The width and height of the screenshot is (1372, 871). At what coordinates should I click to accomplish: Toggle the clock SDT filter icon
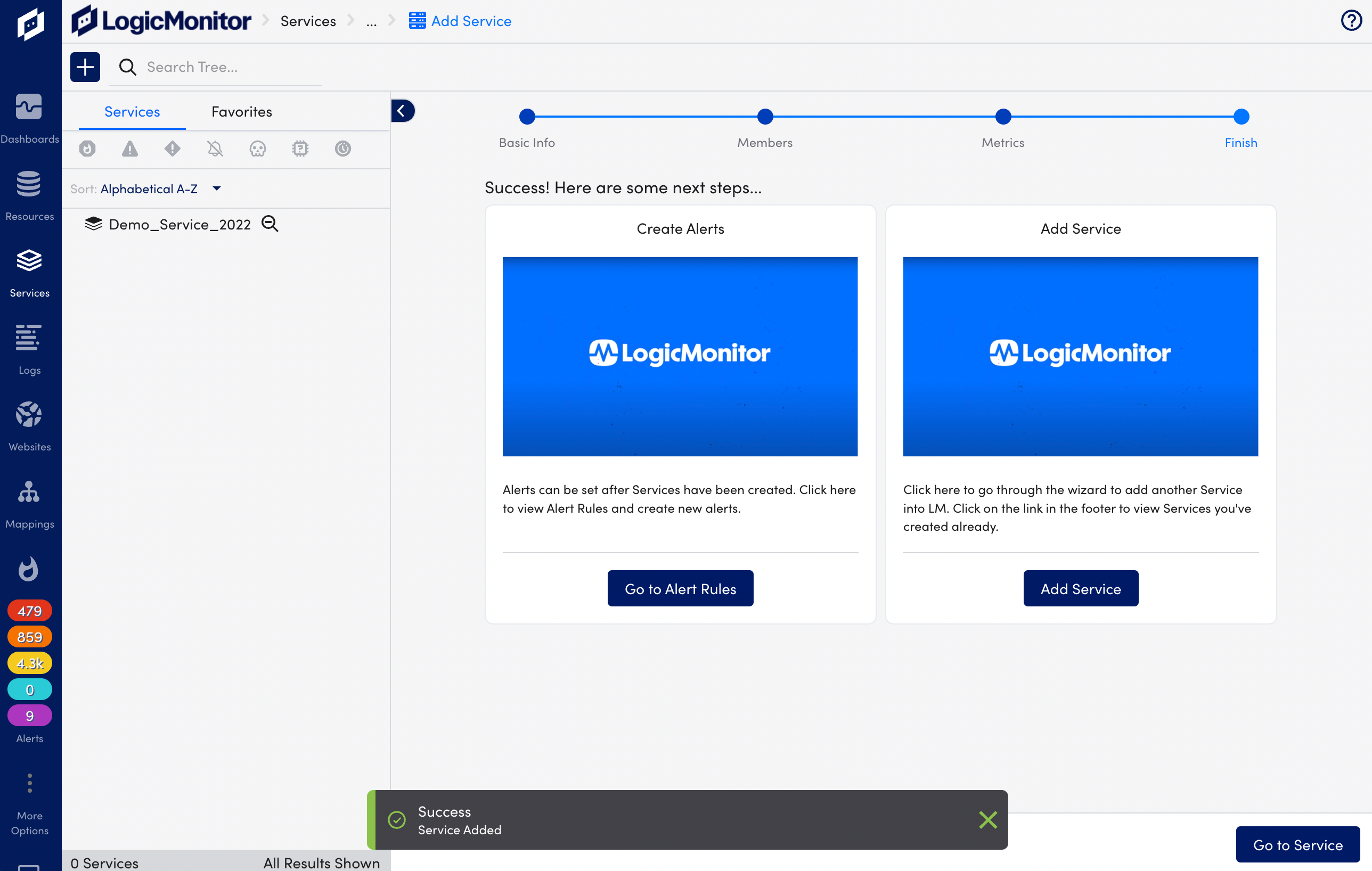pos(343,149)
